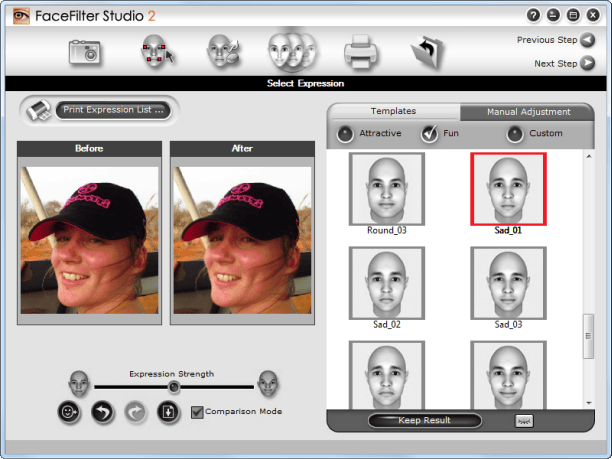Minimize the FaceFilter Studio window
This screenshot has width=612, height=459.
click(553, 15)
